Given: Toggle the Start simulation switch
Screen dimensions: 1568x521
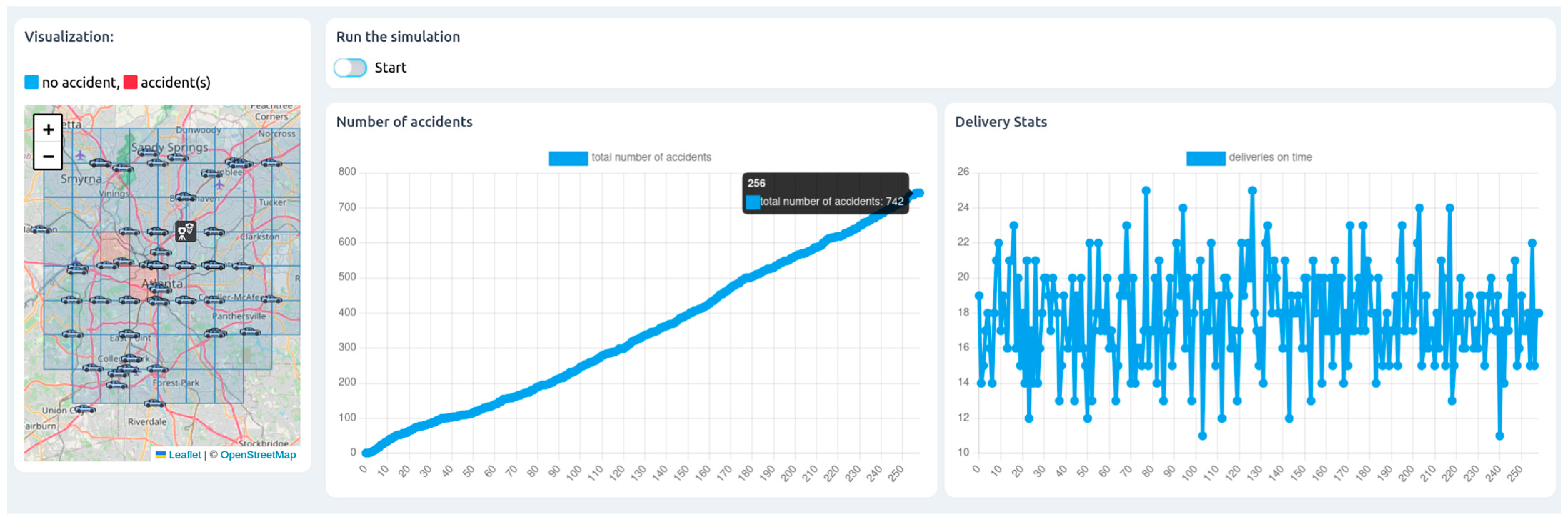Looking at the screenshot, I should pyautogui.click(x=350, y=68).
